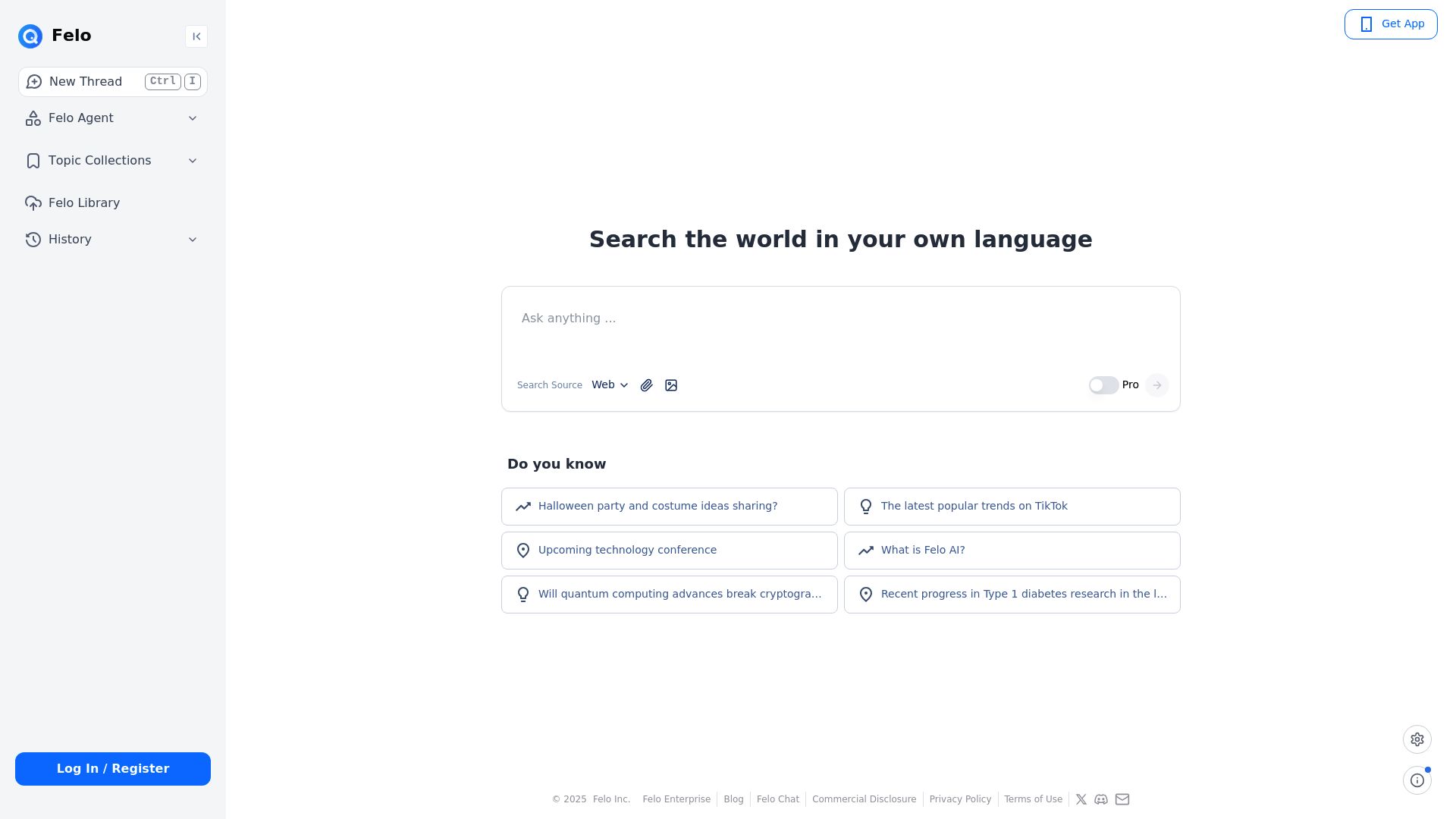Click lightbulb icon on quantum computing card
The width and height of the screenshot is (1456, 819).
click(523, 595)
